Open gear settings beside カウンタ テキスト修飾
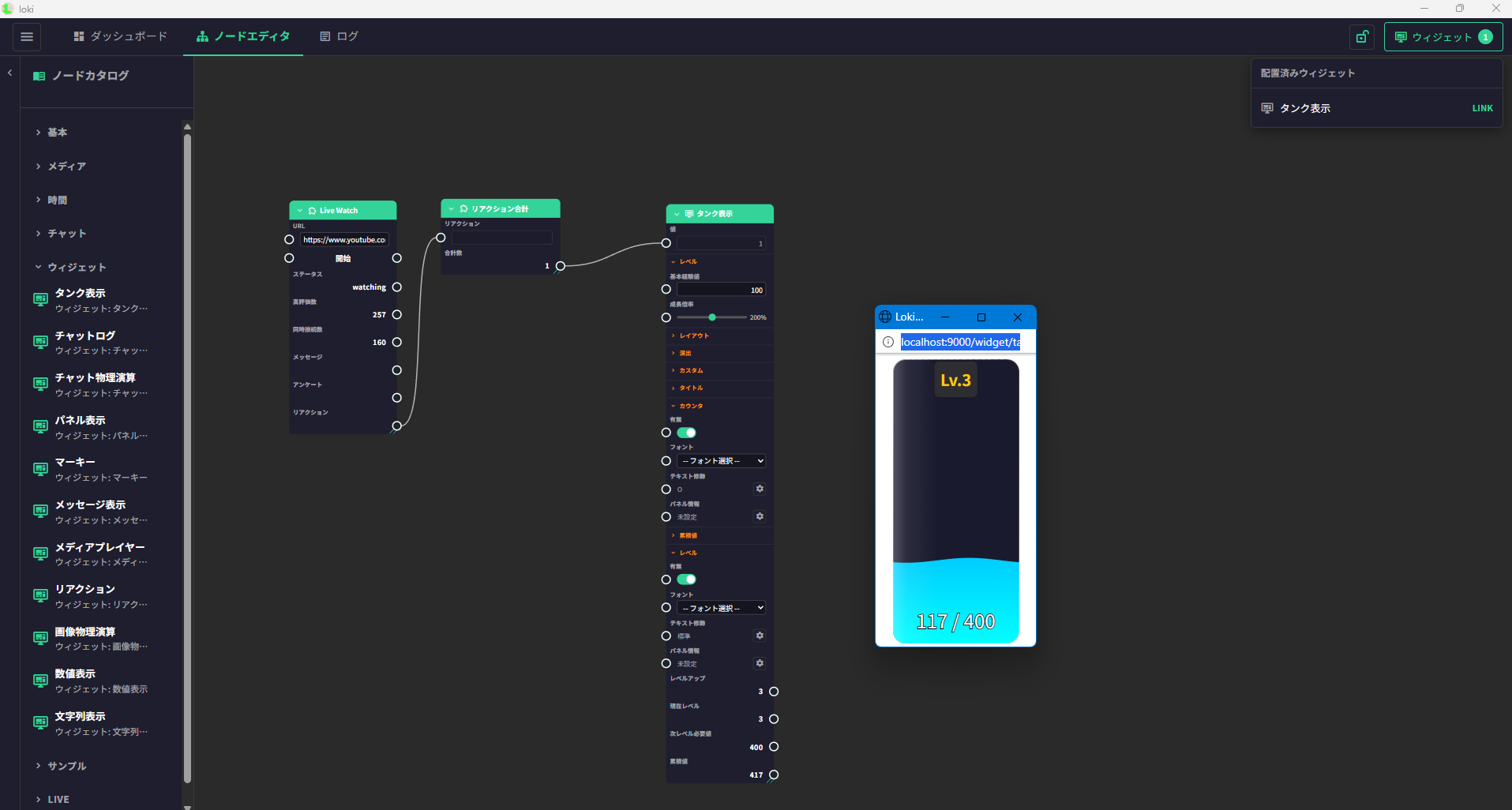This screenshot has width=1512, height=810. pos(760,489)
